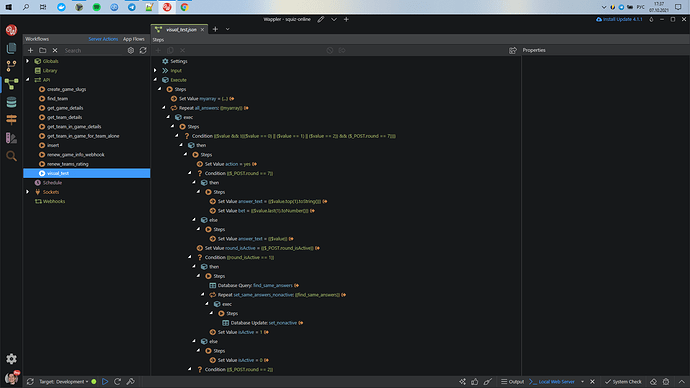Collapse the Repeat all_answers step
The height and width of the screenshot is (388, 690).
164,108
